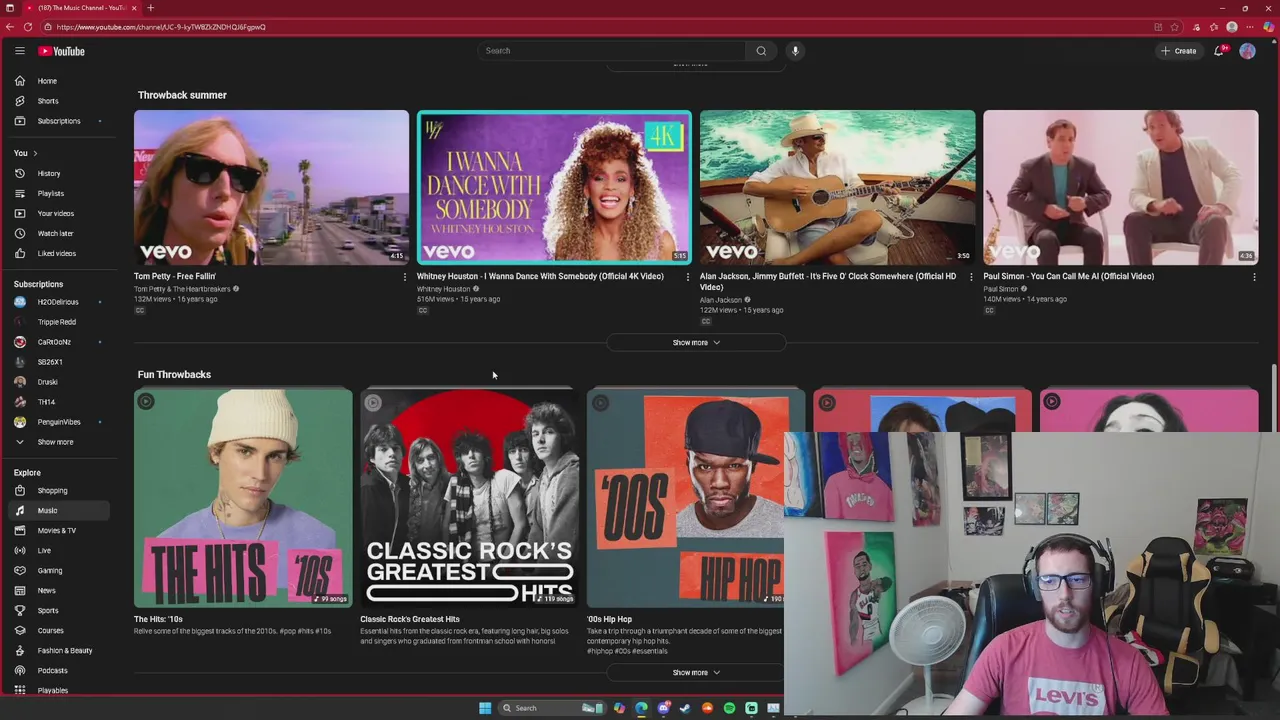Screen dimensions: 1280x720
Task: Open Subscriptions in the sidebar
Action: pyautogui.click(x=60, y=121)
